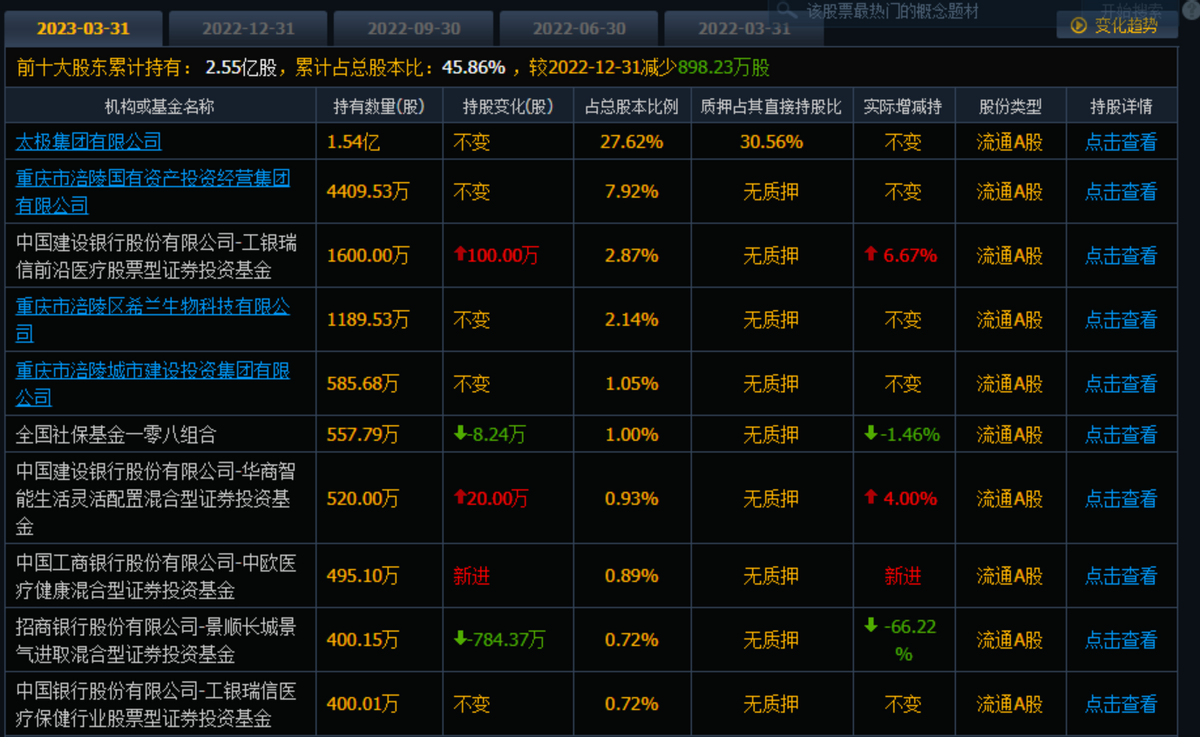The width and height of the screenshot is (1200, 737).
Task: Click 点击查看 for 全国社保基金一零八组合 row
Action: 1121,435
